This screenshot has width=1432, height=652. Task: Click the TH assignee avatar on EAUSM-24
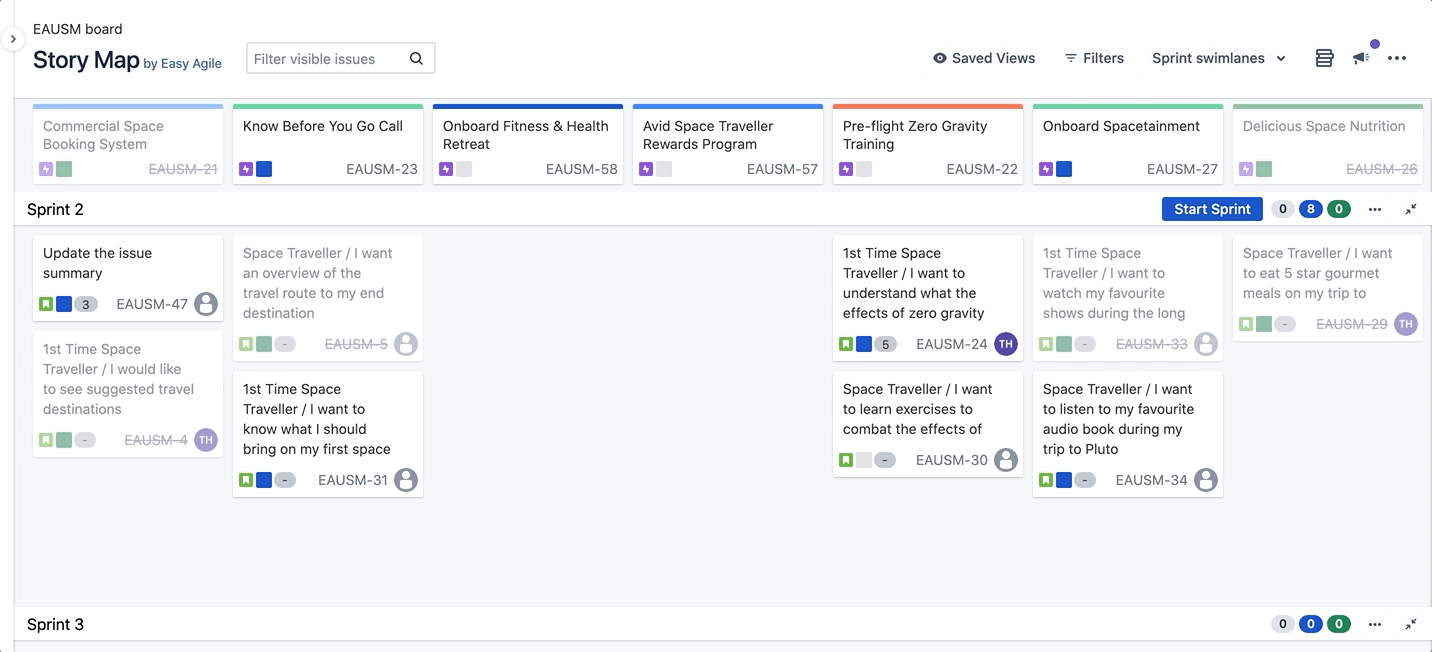1006,344
